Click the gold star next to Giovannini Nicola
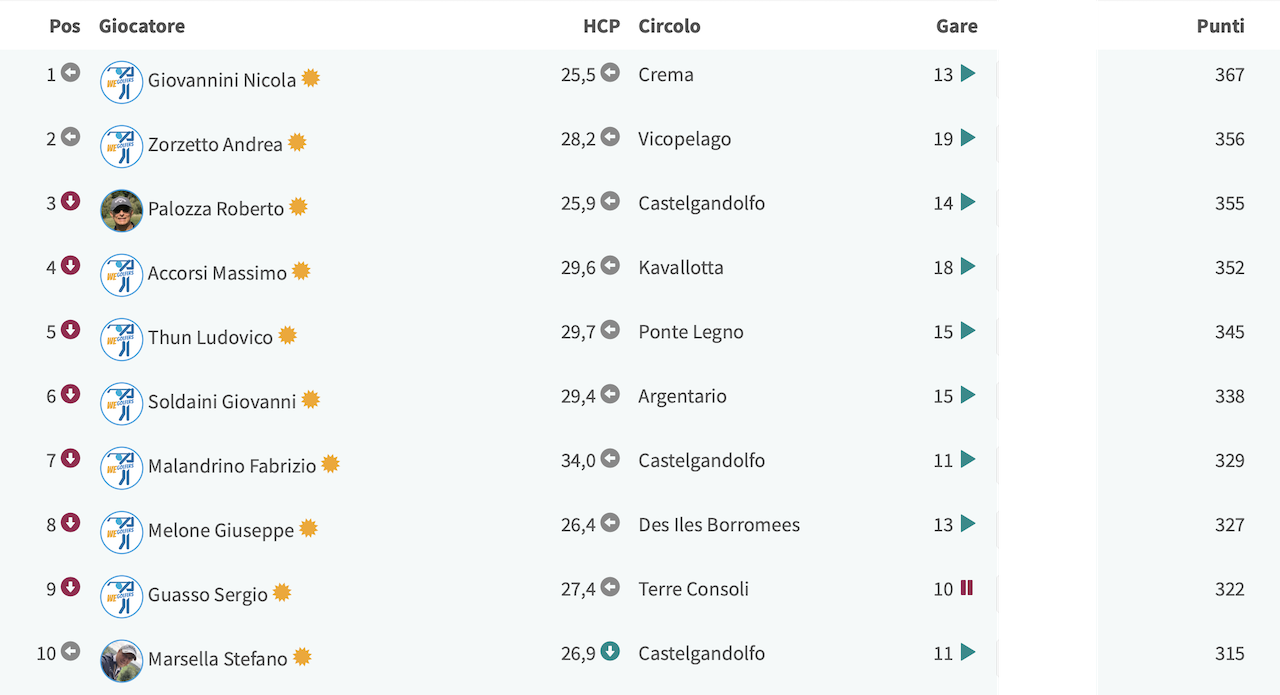 coord(311,78)
